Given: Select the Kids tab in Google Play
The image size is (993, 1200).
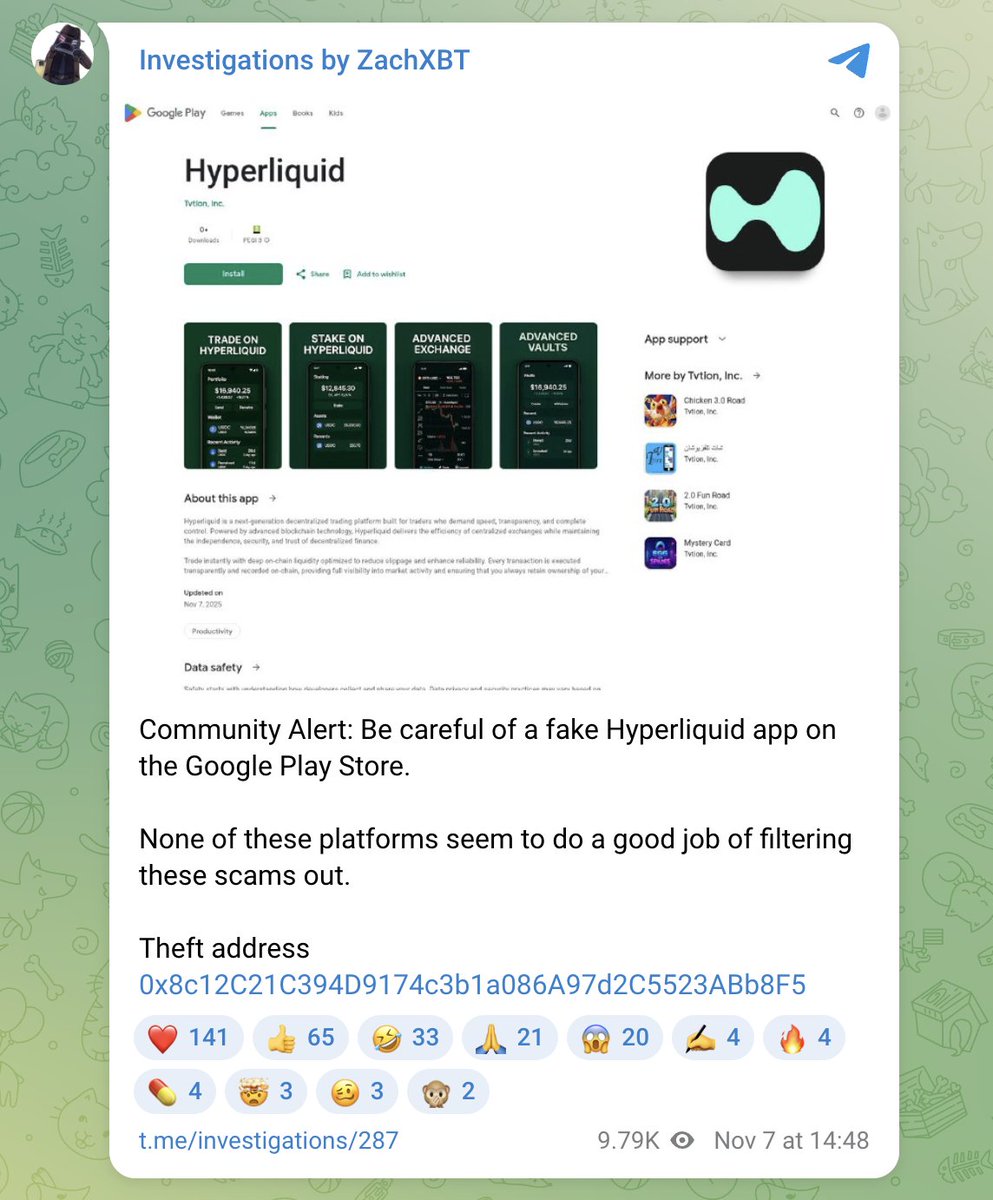Looking at the screenshot, I should point(336,113).
